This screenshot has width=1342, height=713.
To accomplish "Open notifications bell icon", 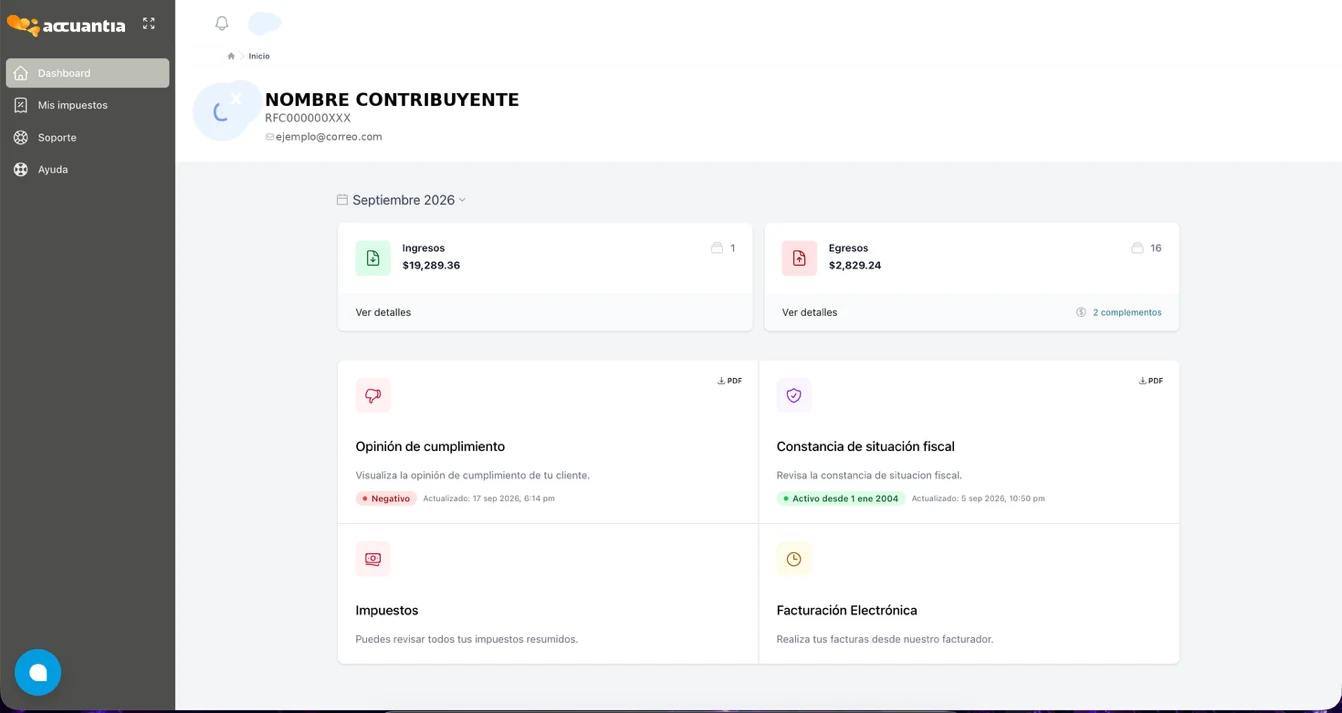I will (x=222, y=23).
